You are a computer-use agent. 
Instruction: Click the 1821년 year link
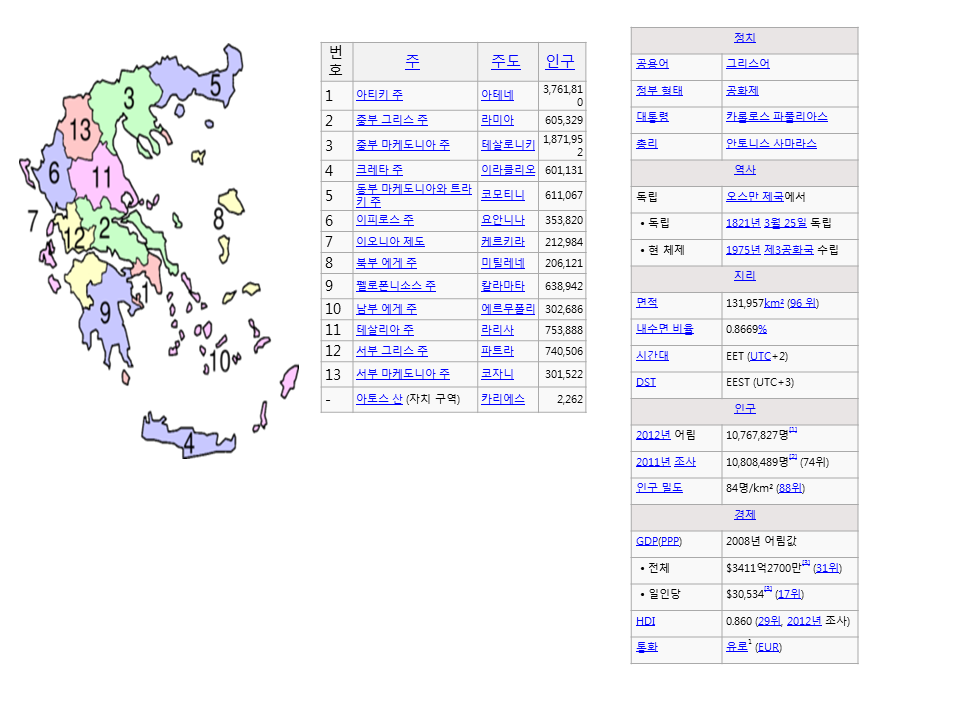coord(743,223)
